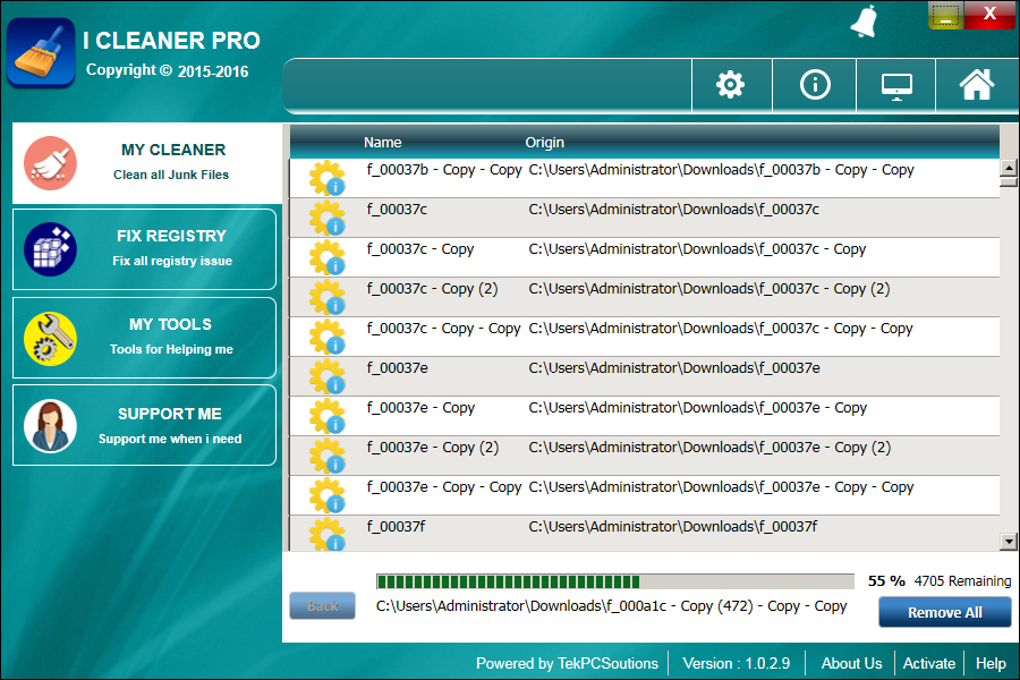This screenshot has height=680, width=1020.
Task: Click current scan path f_000a1c - Copy (472)
Action: point(611,606)
